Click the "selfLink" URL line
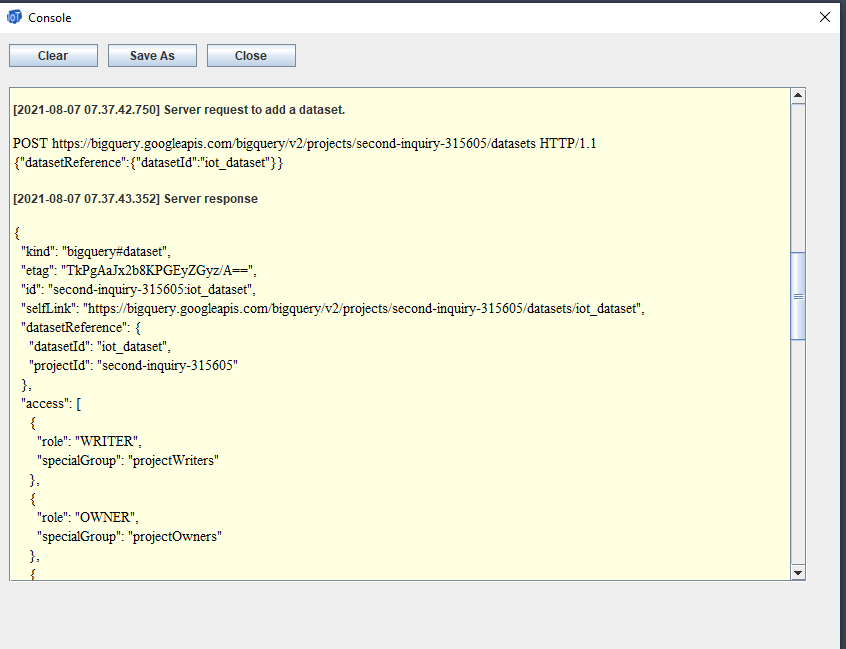846x649 pixels. click(x=332, y=309)
